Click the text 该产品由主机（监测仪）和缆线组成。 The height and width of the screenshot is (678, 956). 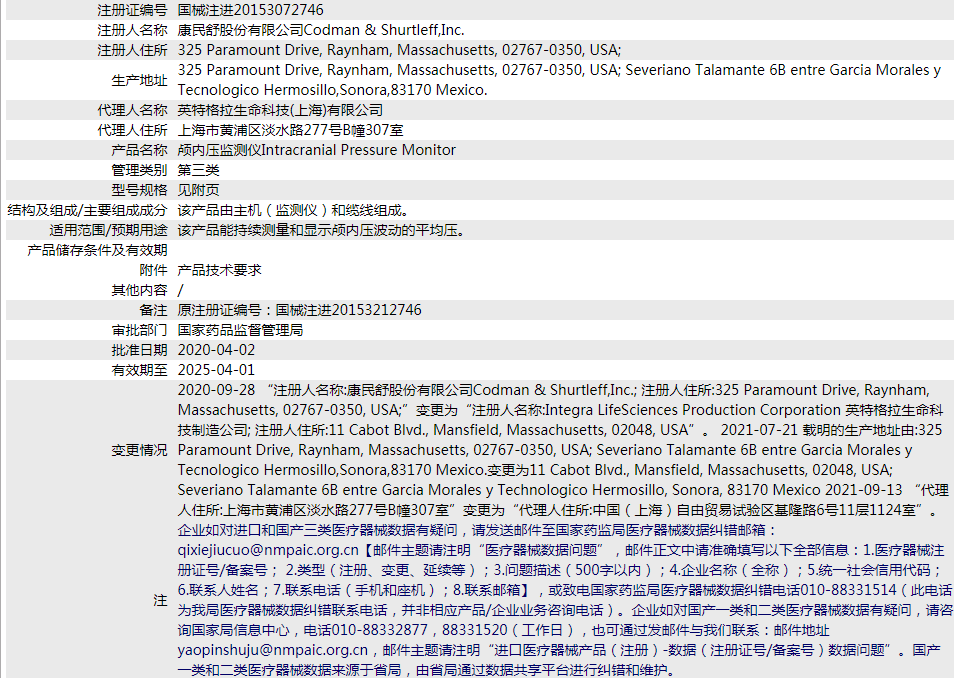coord(296,210)
